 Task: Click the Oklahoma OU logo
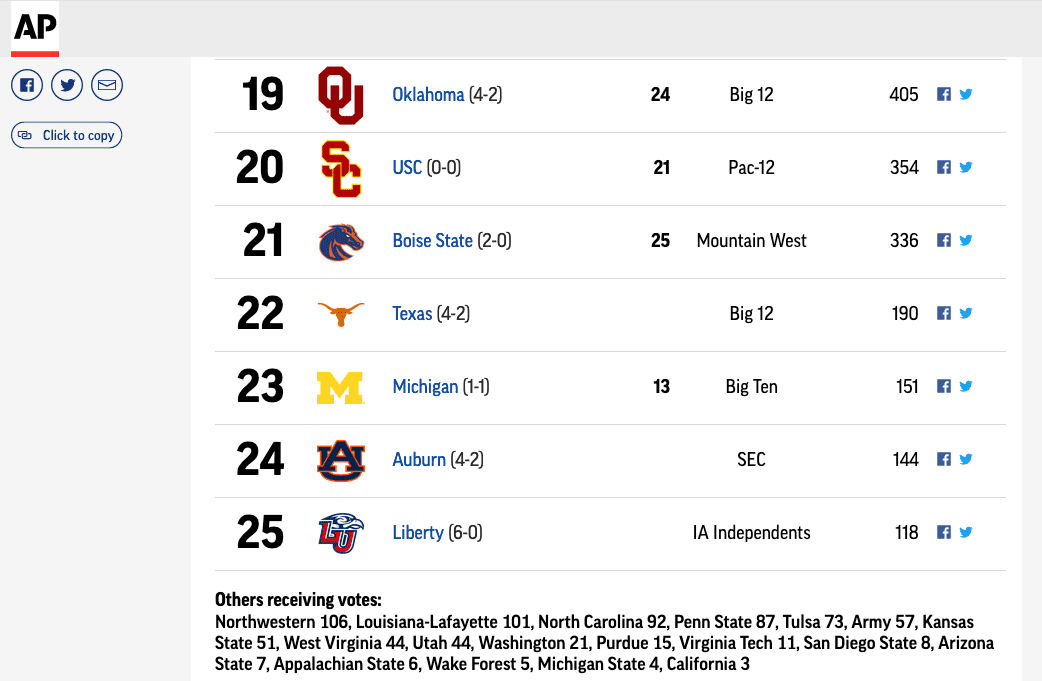tap(341, 95)
